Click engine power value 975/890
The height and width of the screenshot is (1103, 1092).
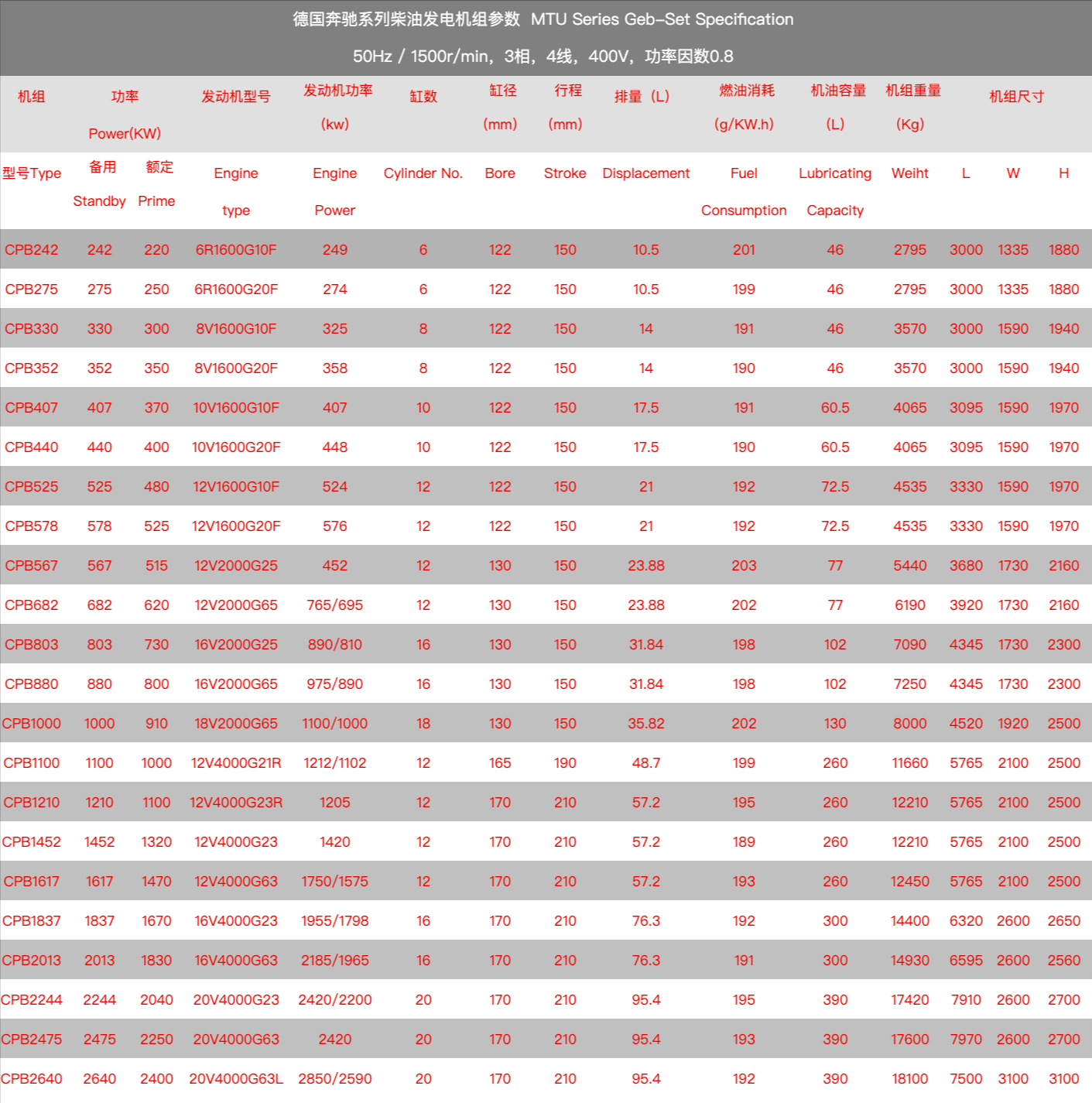pyautogui.click(x=335, y=684)
